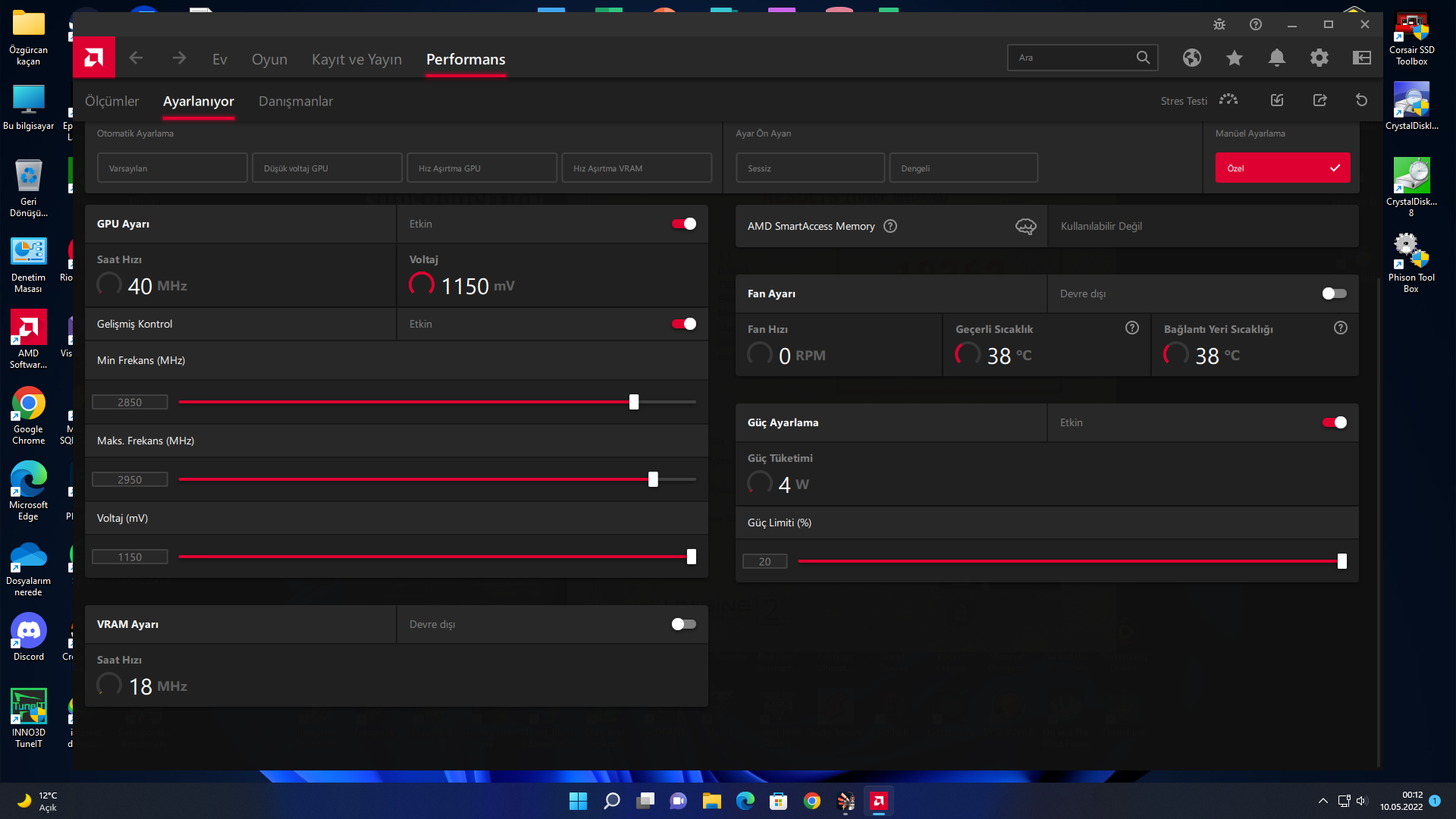Screen dimensions: 1456x819
Task: Click the Güç Limiti value field 20
Action: click(764, 561)
